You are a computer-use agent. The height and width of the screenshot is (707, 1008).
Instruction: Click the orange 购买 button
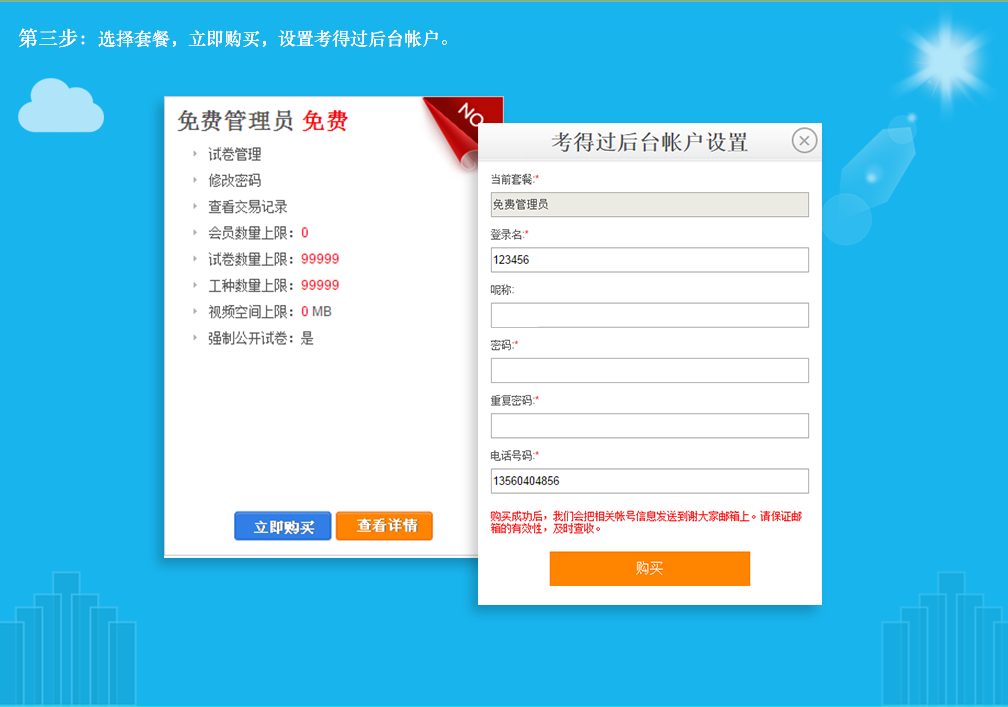point(649,568)
